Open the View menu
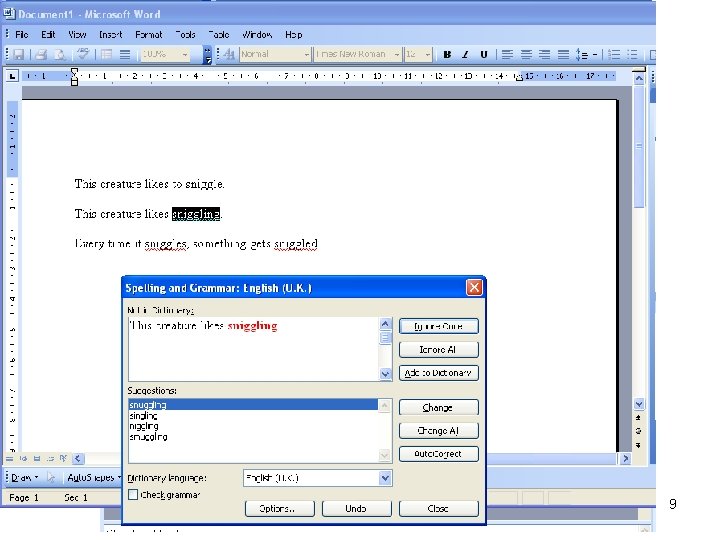 77,34
